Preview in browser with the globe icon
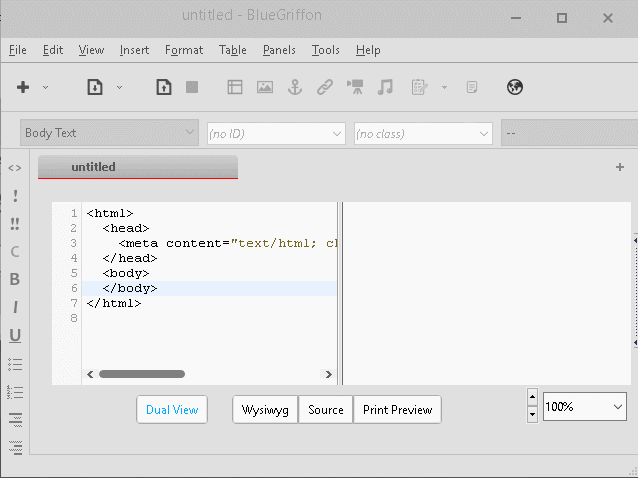Screen dimensions: 638x478 tap(515, 87)
